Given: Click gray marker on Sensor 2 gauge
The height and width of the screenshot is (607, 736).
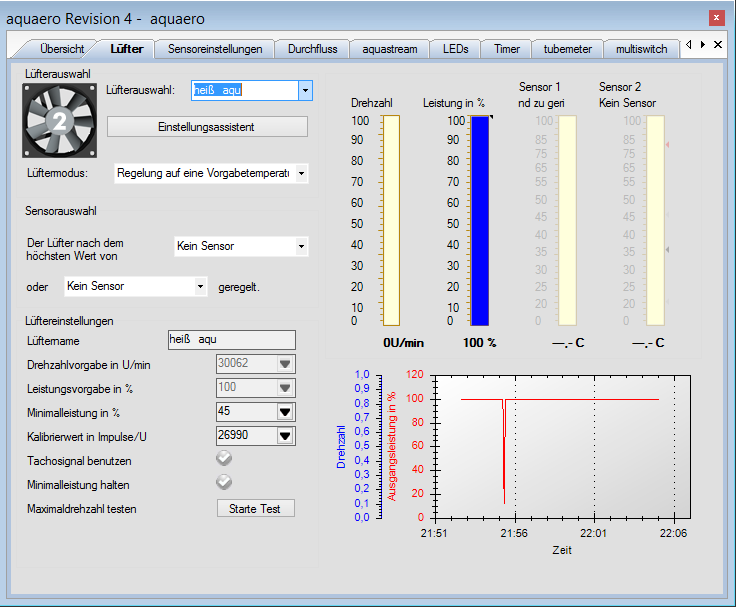Looking at the screenshot, I should click(x=669, y=248).
